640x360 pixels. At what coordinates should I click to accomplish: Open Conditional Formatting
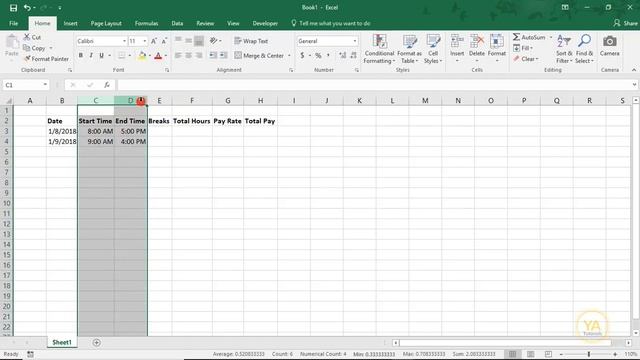pyautogui.click(x=379, y=49)
